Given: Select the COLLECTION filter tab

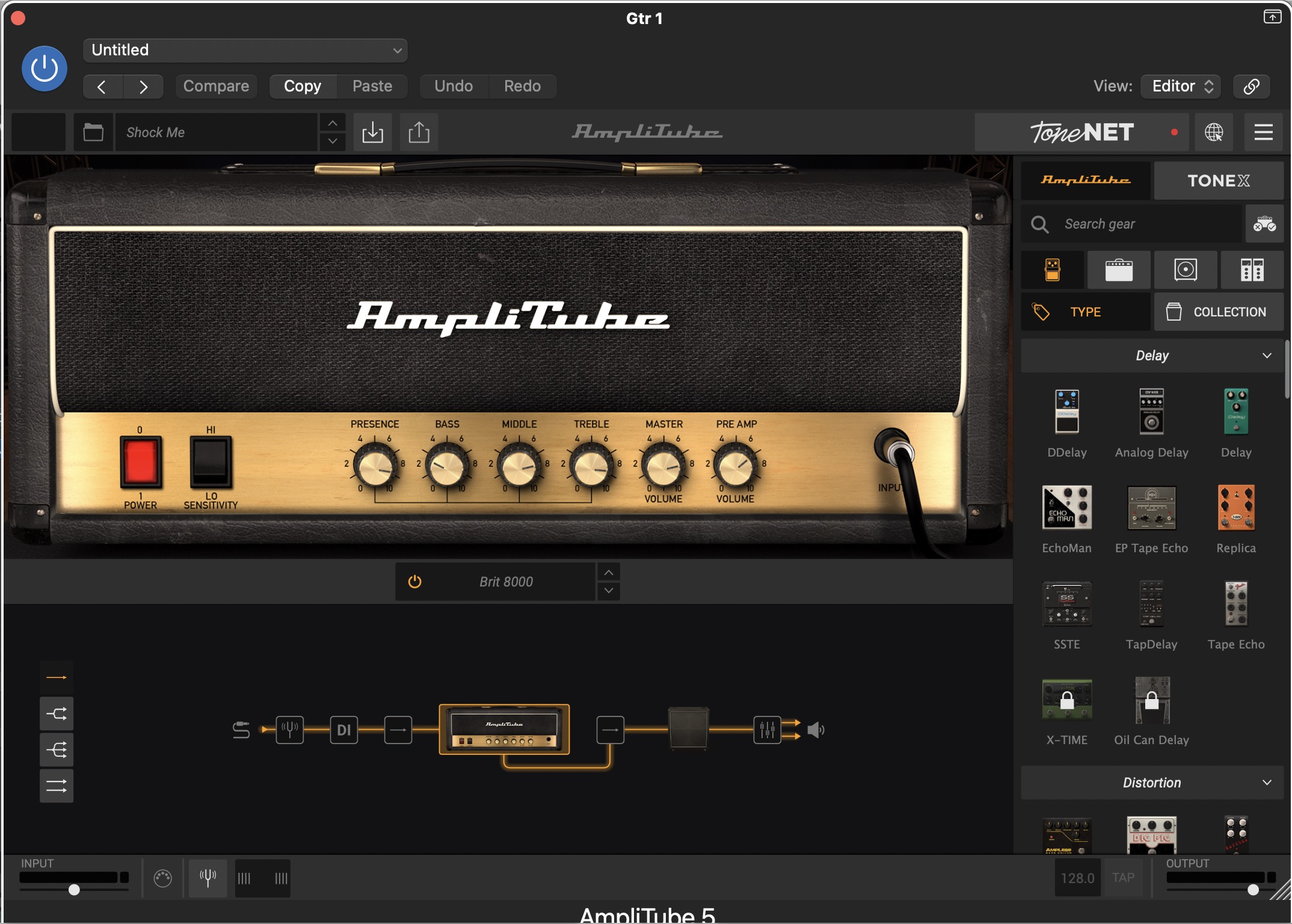Looking at the screenshot, I should [x=1218, y=312].
